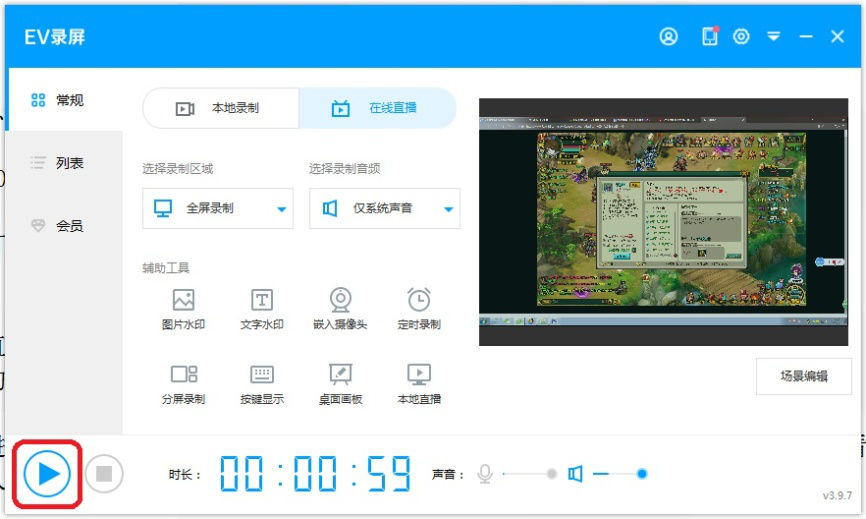
Task: Open the user account icon
Action: (x=668, y=36)
